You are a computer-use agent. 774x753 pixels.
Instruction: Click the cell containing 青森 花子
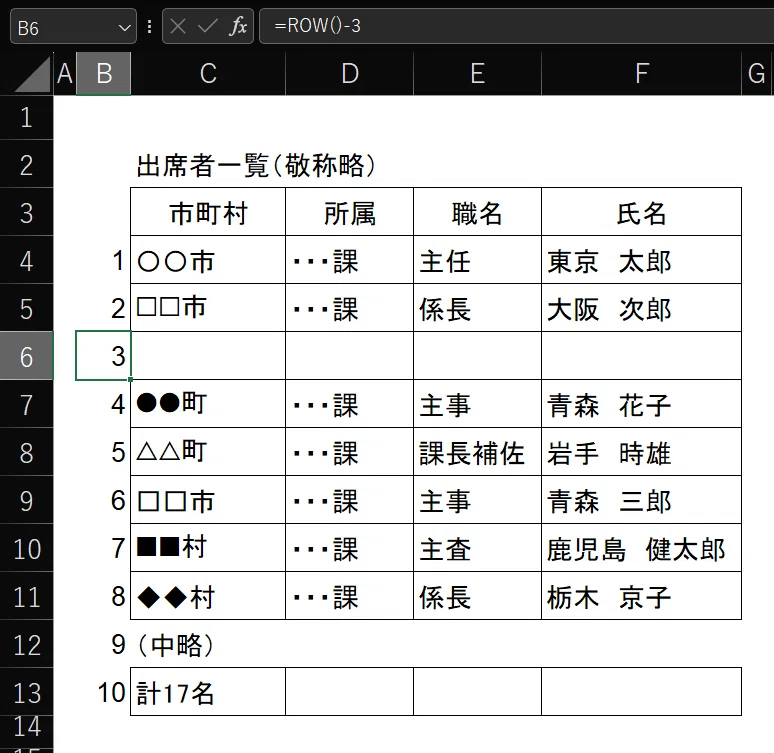[642, 404]
